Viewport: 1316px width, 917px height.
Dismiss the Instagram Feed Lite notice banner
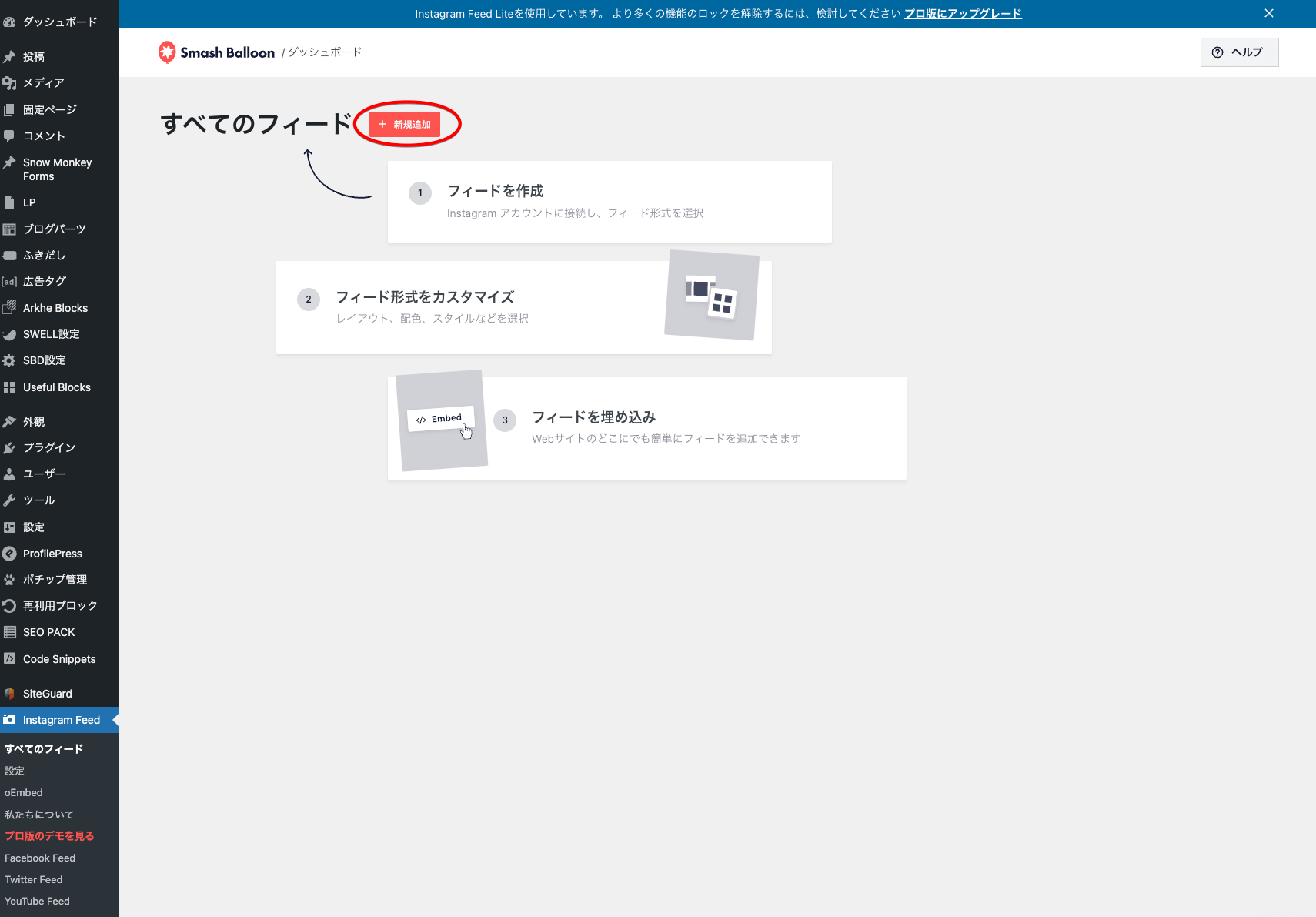tap(1269, 13)
